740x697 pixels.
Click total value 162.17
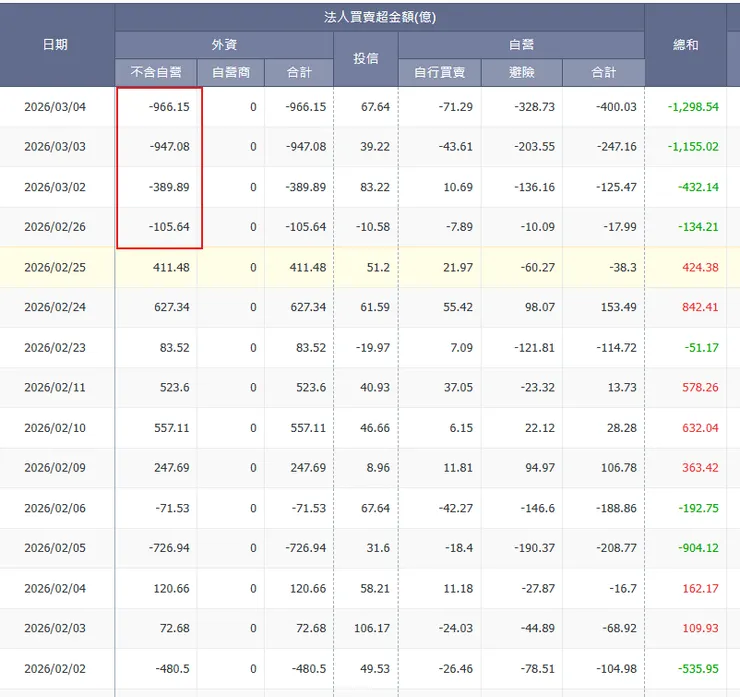tap(700, 588)
